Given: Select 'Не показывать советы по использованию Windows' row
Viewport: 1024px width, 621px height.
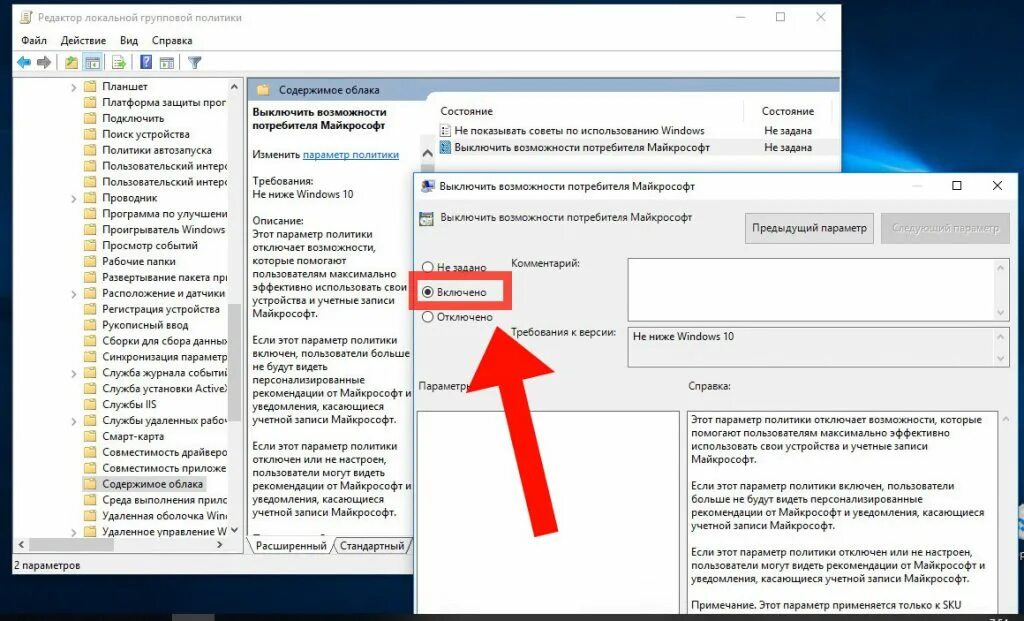Looking at the screenshot, I should [579, 131].
